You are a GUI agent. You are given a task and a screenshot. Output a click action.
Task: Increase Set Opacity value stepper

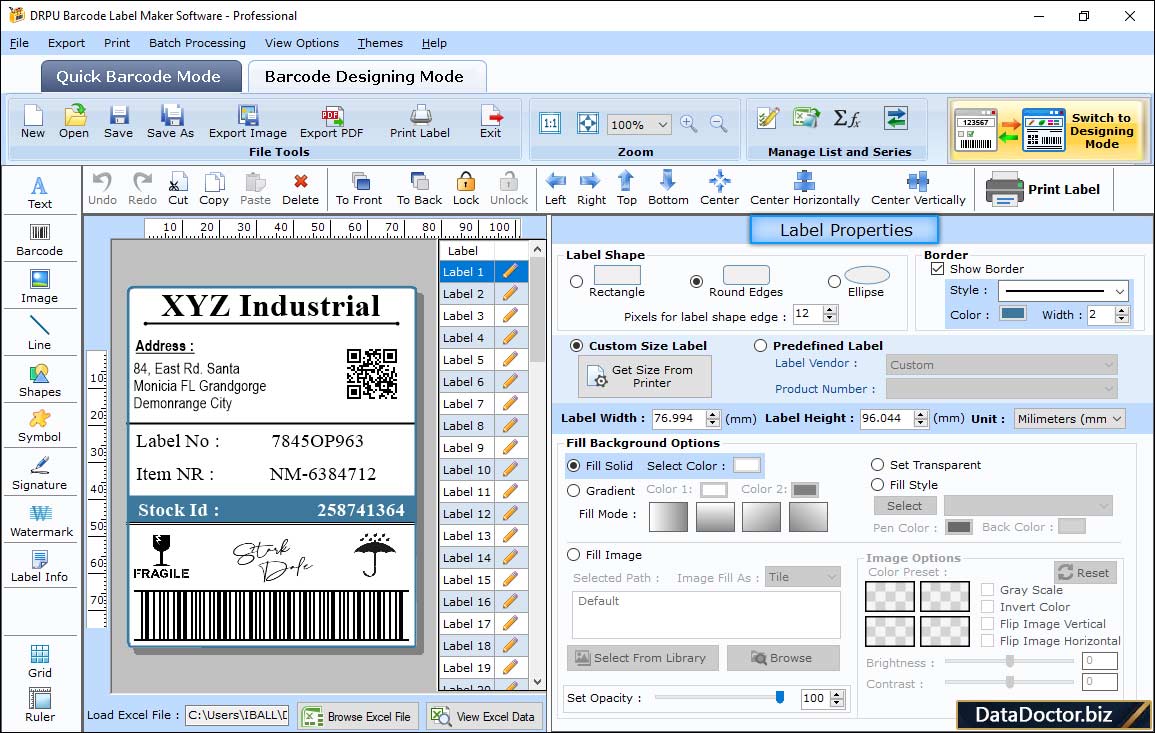pos(837,694)
